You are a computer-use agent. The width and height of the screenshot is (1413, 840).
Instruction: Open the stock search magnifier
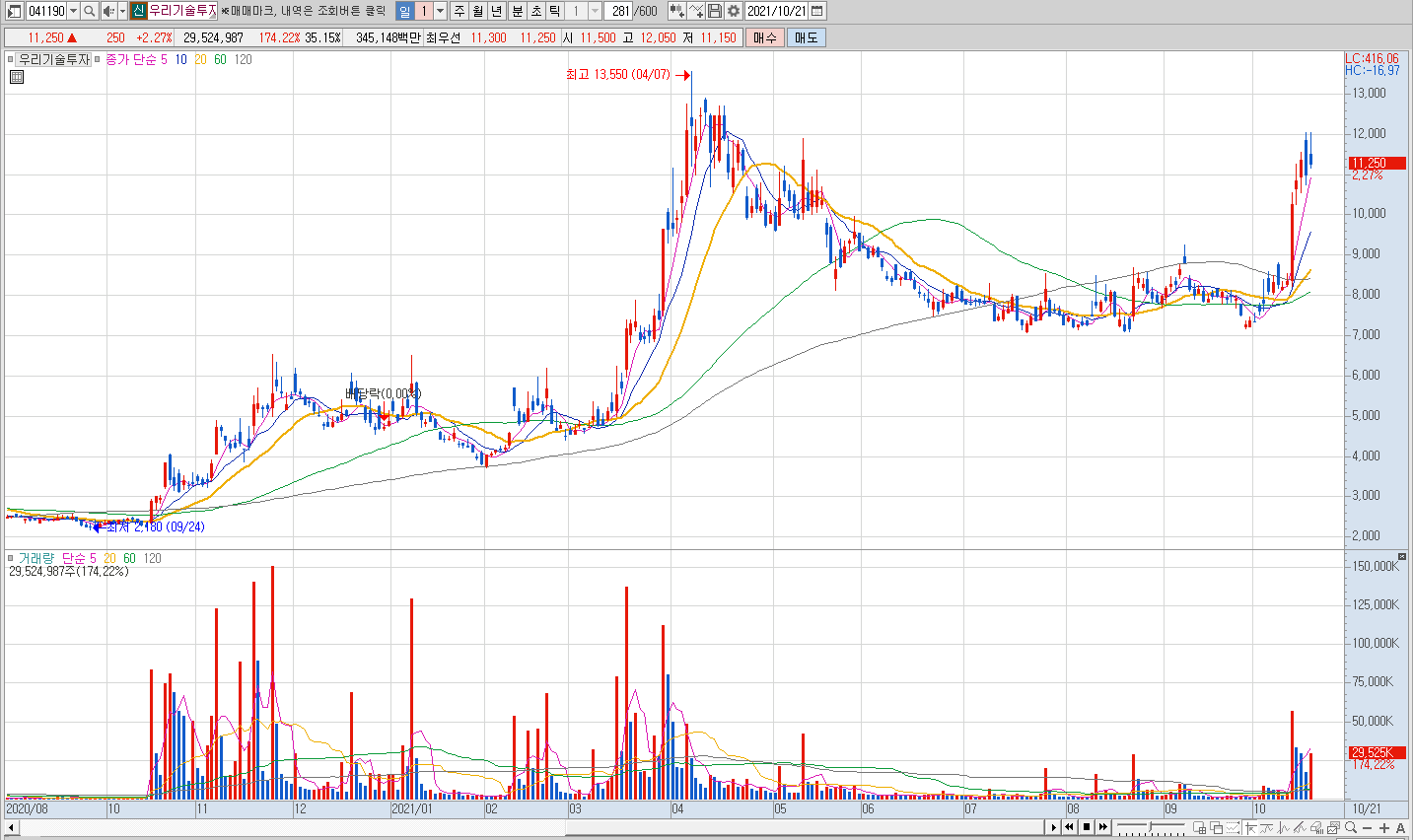(x=89, y=11)
